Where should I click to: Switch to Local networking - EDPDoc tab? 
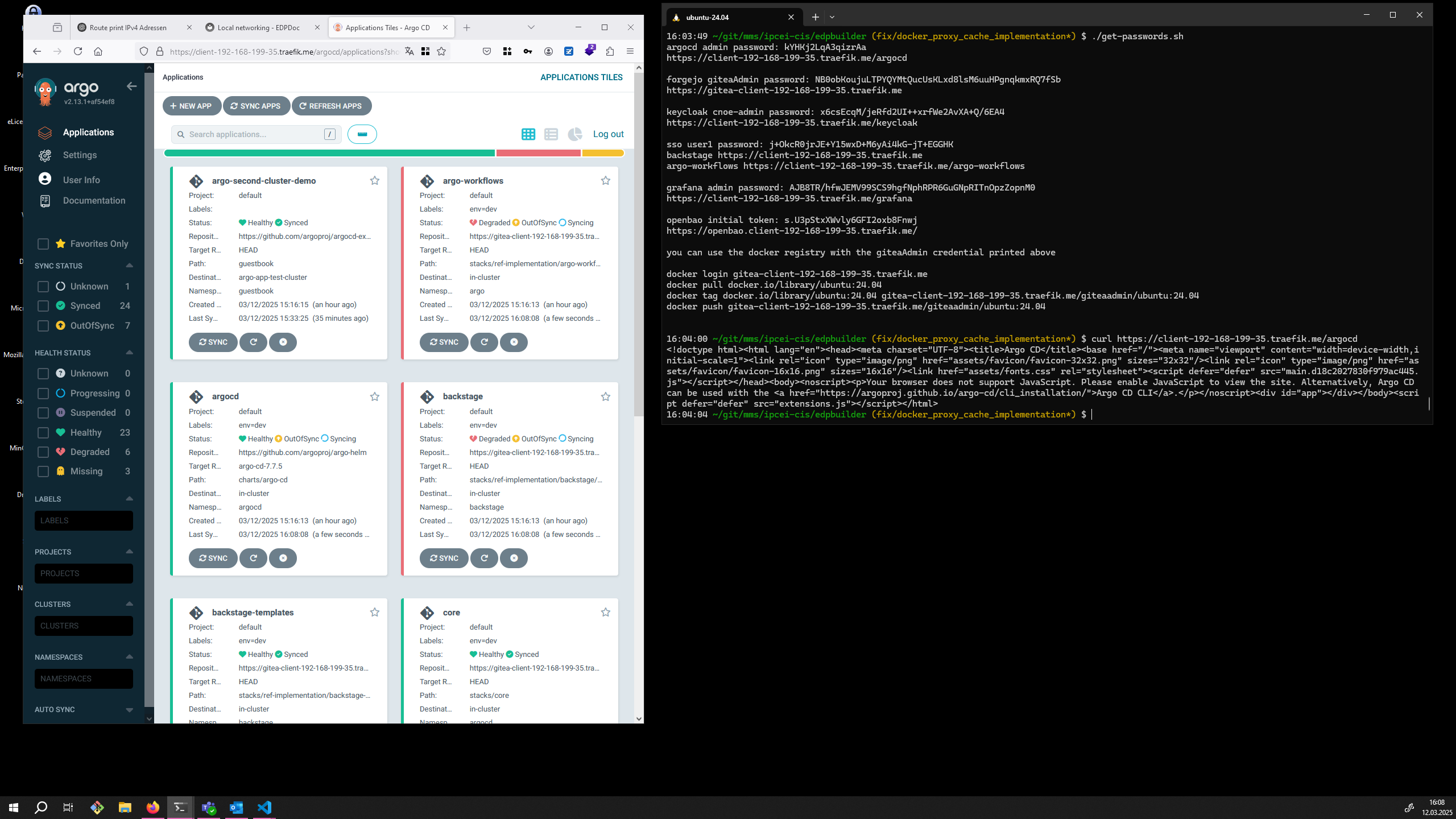tap(263, 27)
